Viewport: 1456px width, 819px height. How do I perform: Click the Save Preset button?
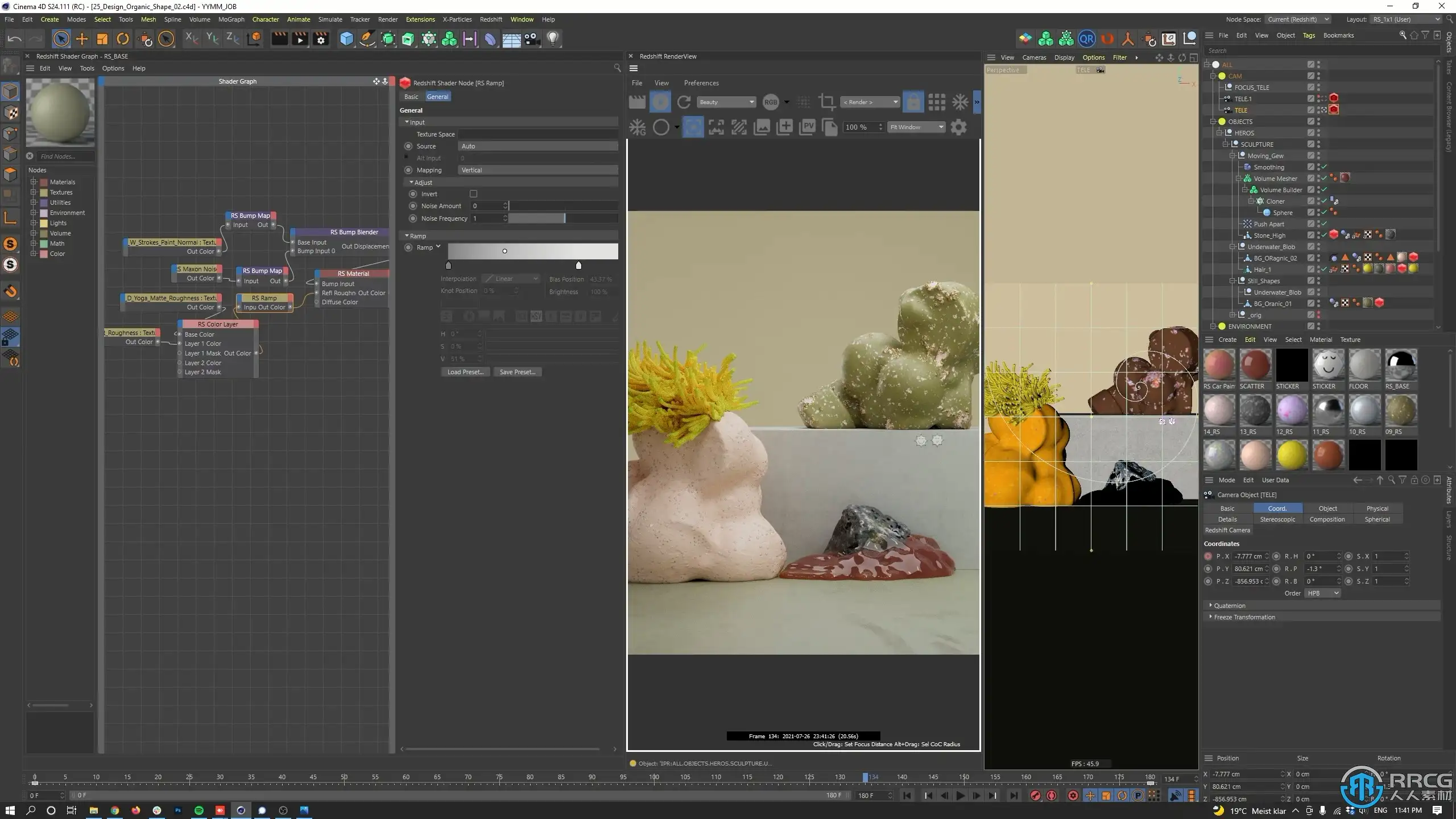[517, 372]
